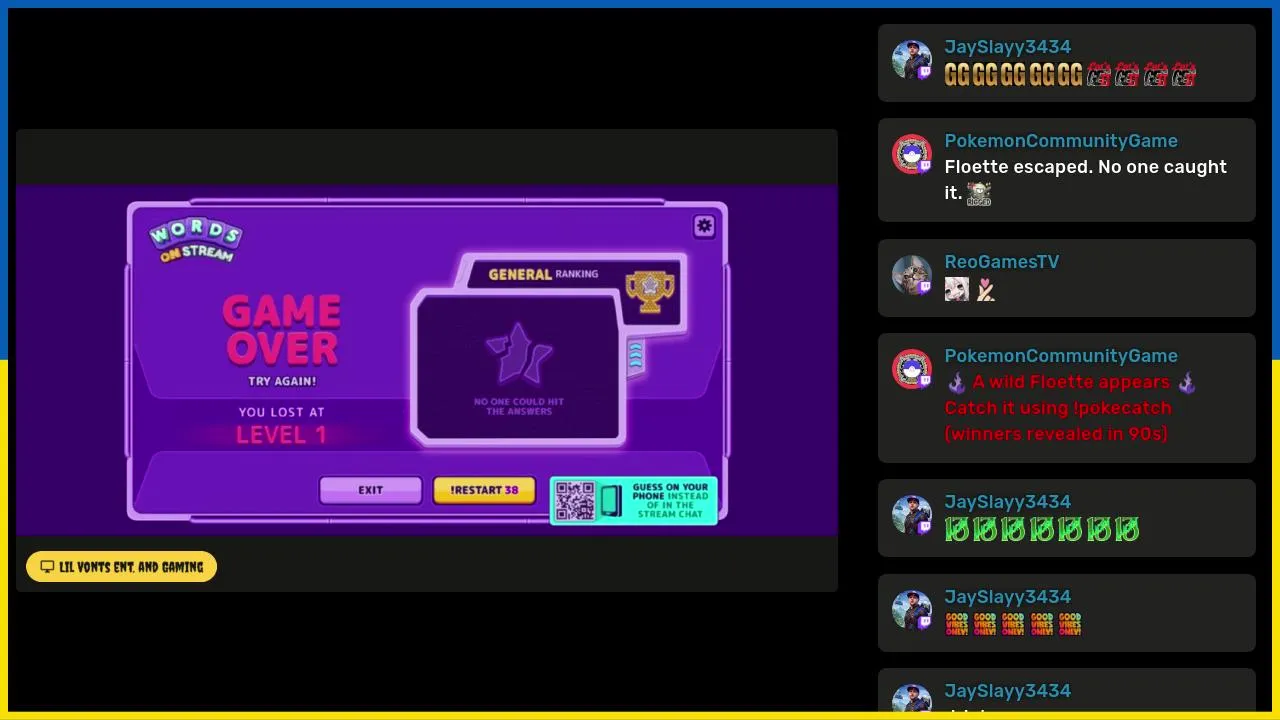Click 'No one could hit the answers' text
Image resolution: width=1280 pixels, height=720 pixels.
pos(518,406)
